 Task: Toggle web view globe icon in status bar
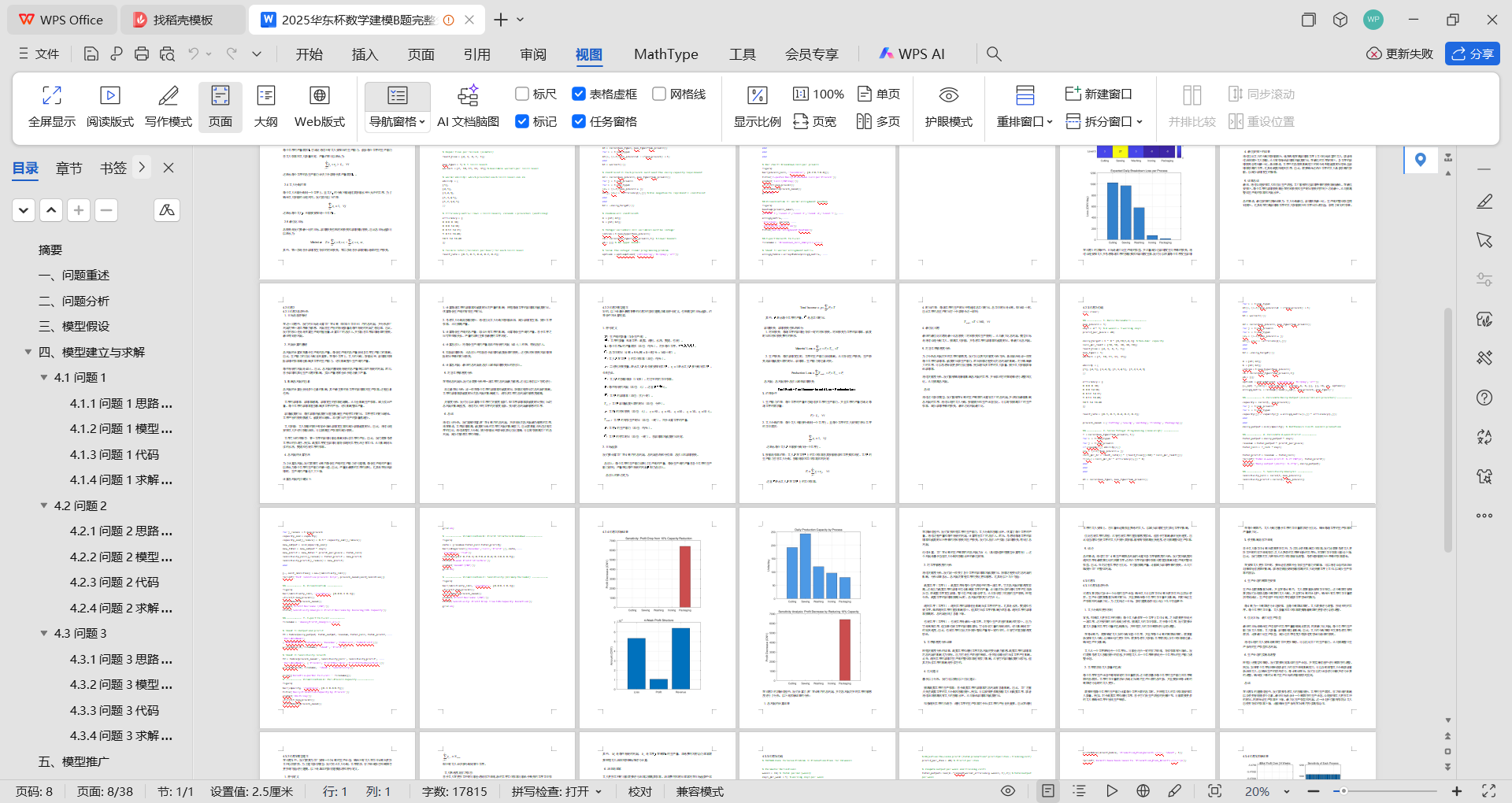click(1143, 791)
